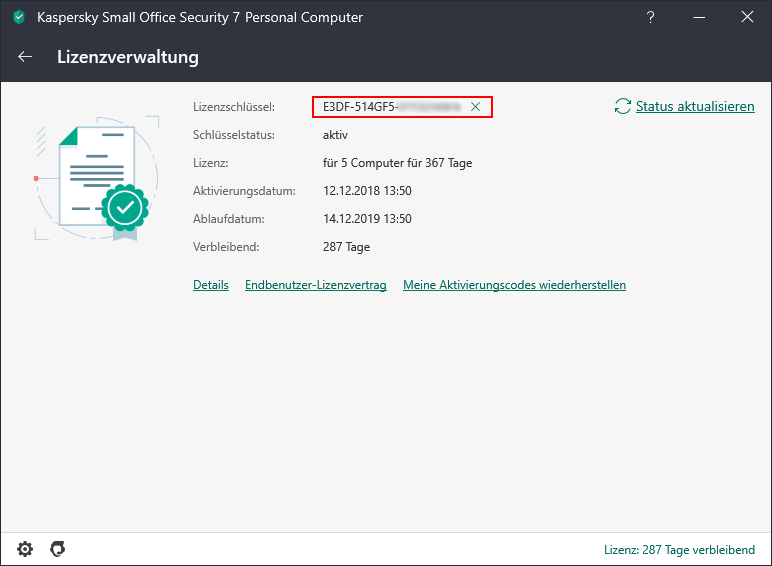Click Meine Aktivierungscodes wiederherstellen
Screen dimensions: 772x566
tap(514, 285)
